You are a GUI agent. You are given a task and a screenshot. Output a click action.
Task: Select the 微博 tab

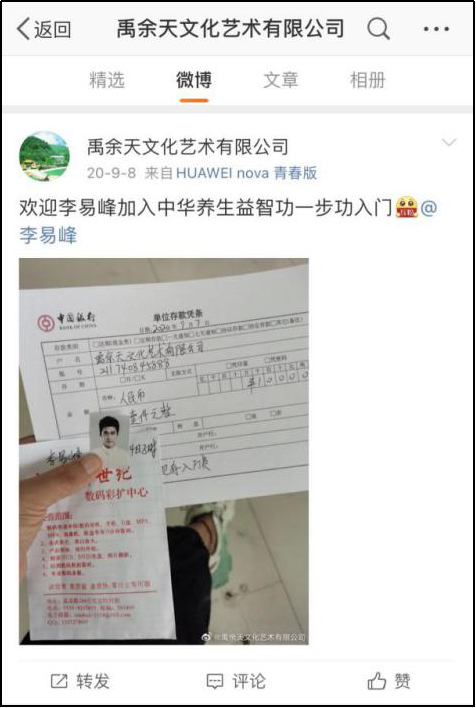tap(194, 80)
